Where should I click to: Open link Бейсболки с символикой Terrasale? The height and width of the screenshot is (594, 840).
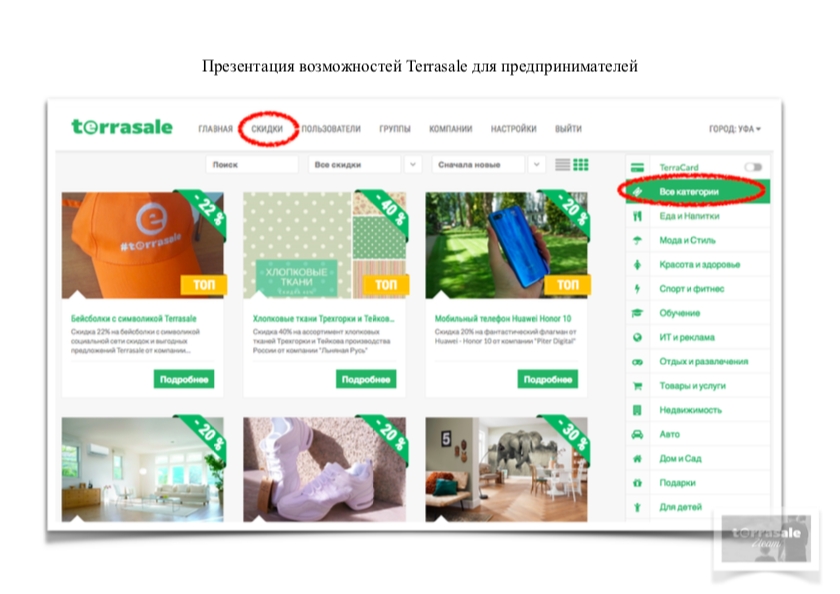134,318
